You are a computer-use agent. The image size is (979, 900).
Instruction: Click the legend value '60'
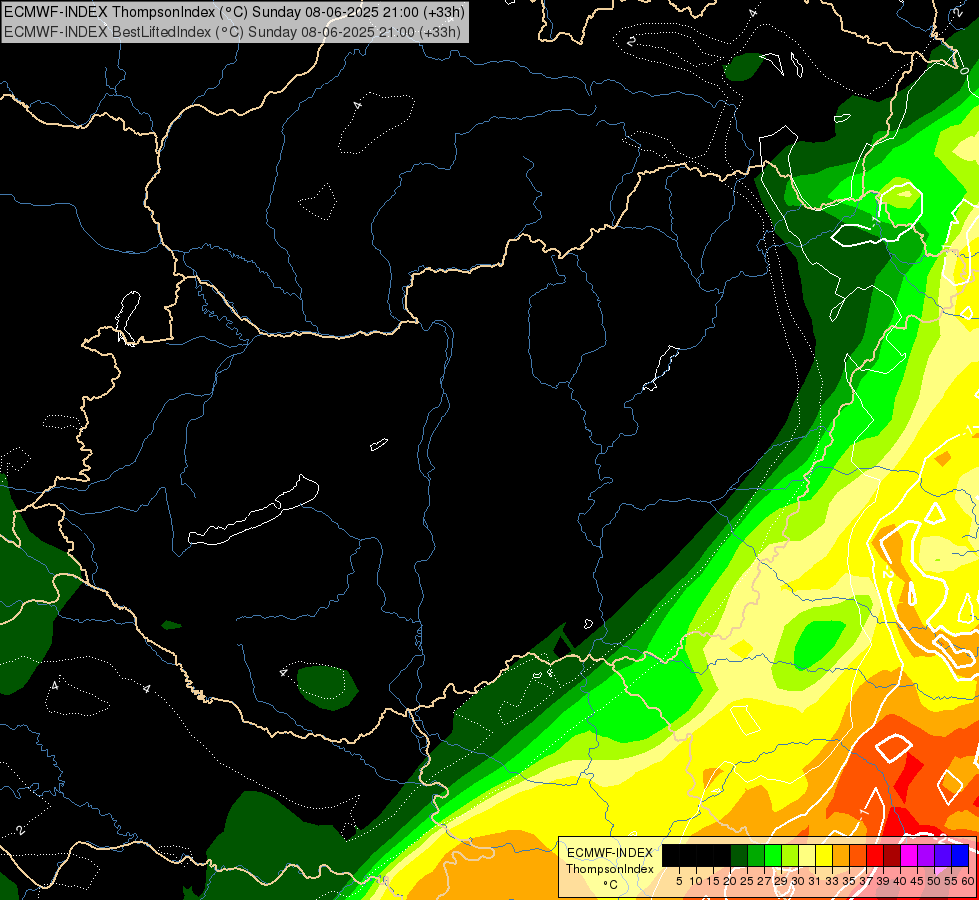968,881
